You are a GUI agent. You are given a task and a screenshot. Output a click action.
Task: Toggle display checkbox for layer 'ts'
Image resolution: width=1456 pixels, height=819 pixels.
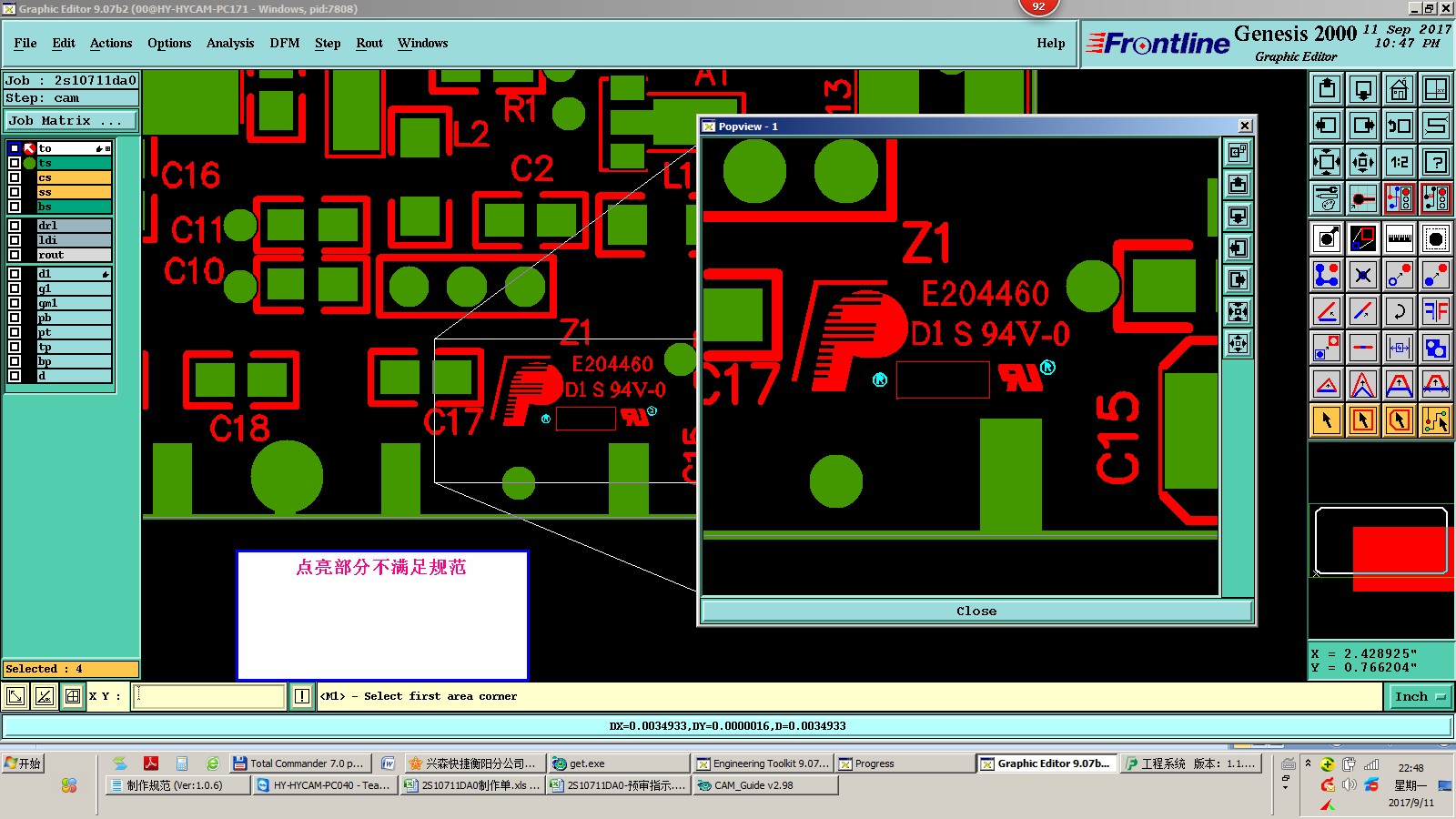click(x=15, y=163)
